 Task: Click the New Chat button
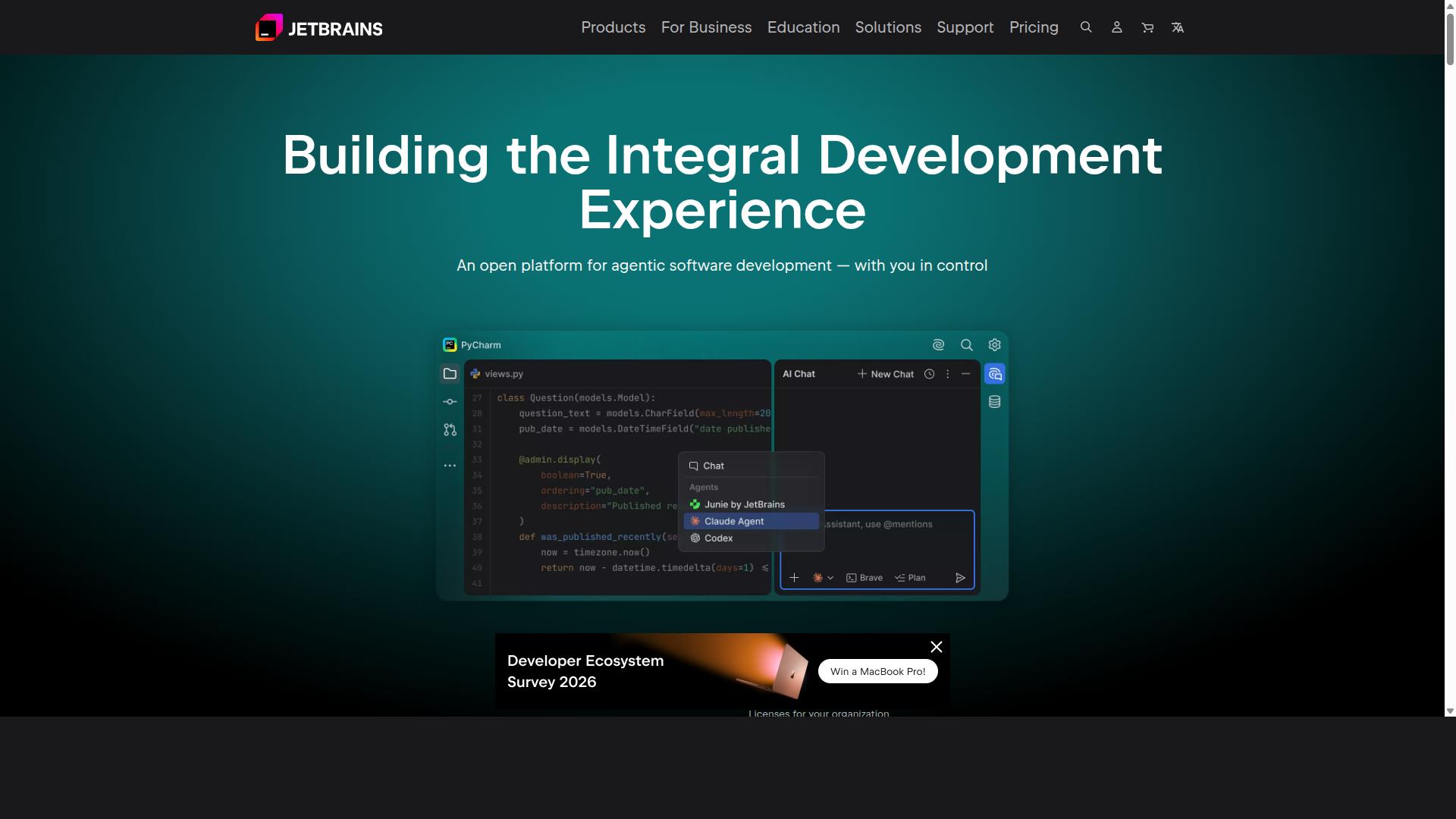pyautogui.click(x=885, y=374)
